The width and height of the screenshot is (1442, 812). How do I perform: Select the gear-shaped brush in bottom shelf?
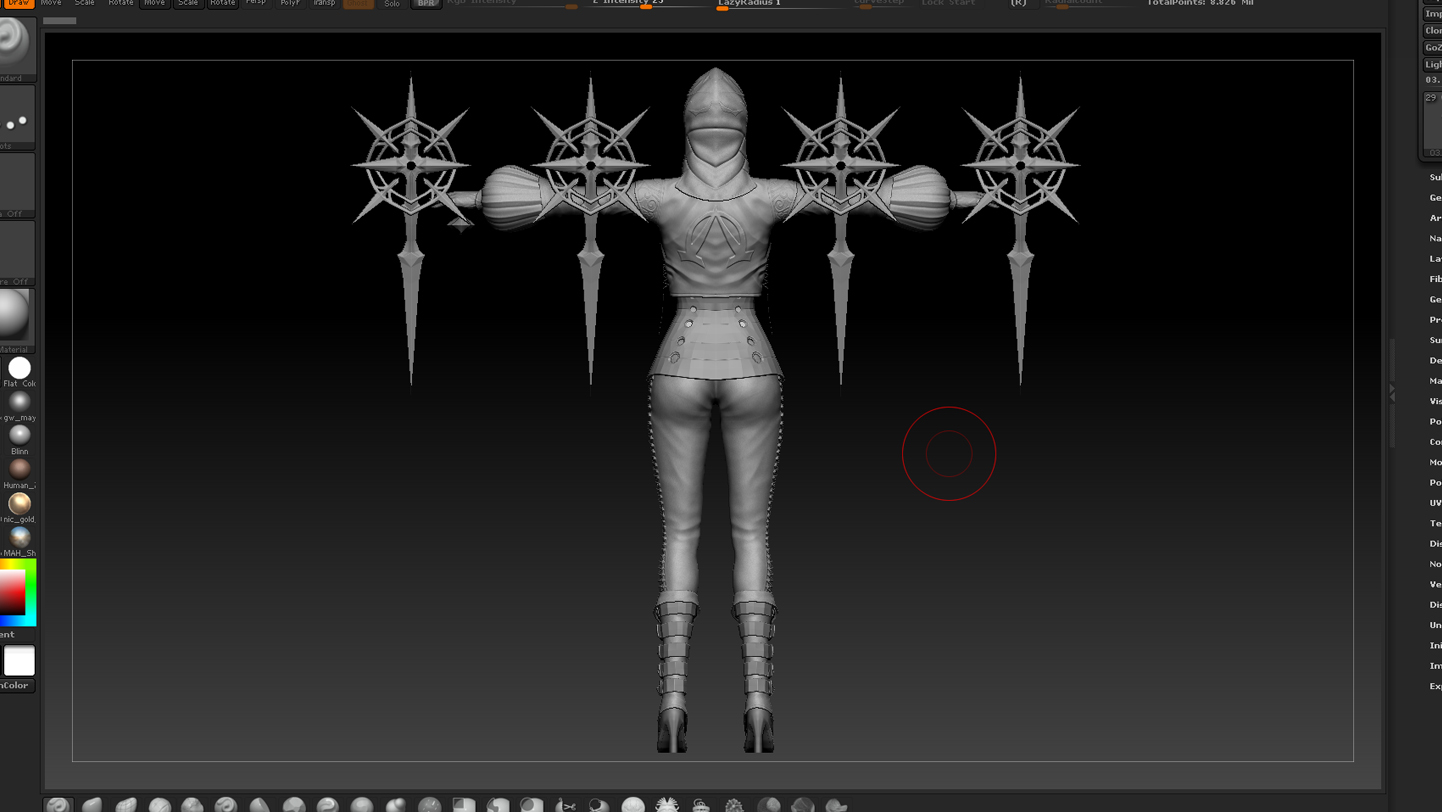click(734, 804)
